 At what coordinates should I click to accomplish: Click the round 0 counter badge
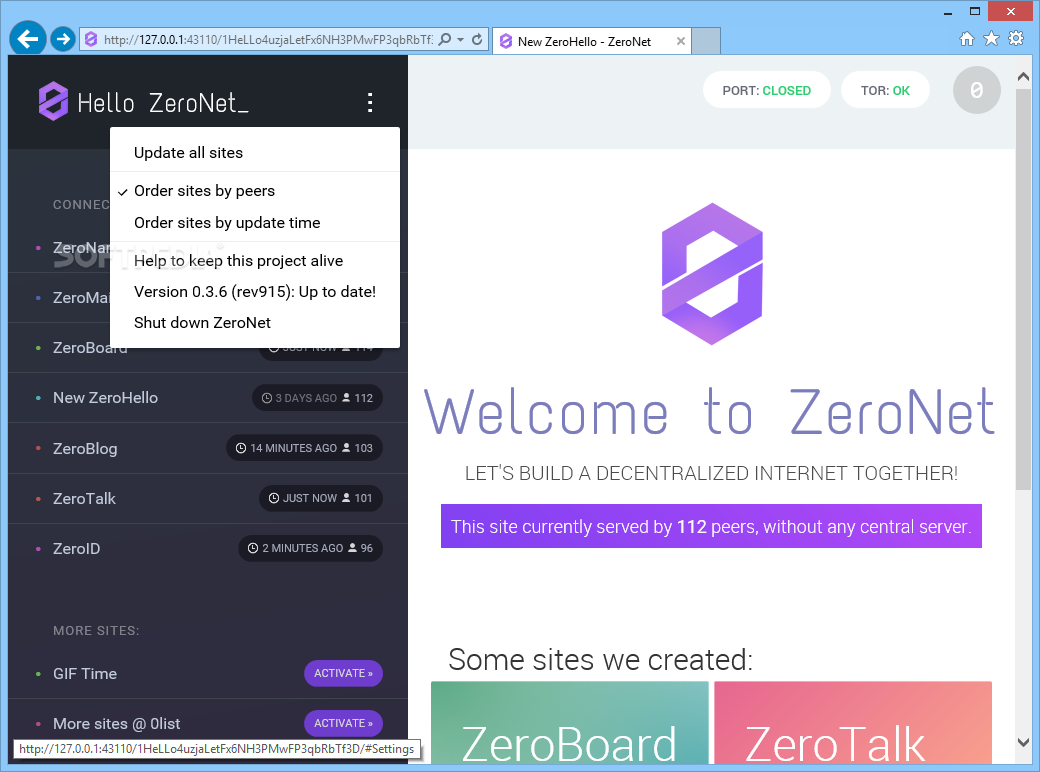pos(976,90)
